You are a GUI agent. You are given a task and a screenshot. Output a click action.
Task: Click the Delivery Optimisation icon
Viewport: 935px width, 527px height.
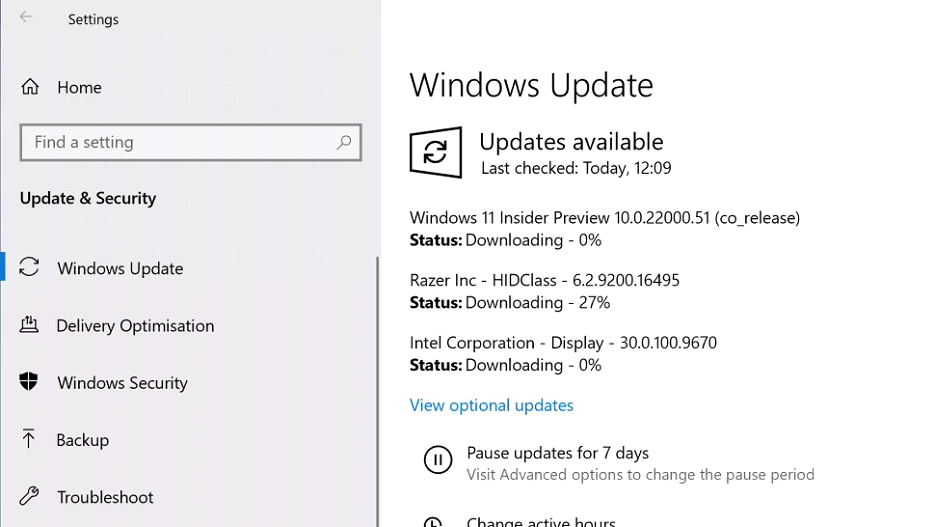coord(29,324)
